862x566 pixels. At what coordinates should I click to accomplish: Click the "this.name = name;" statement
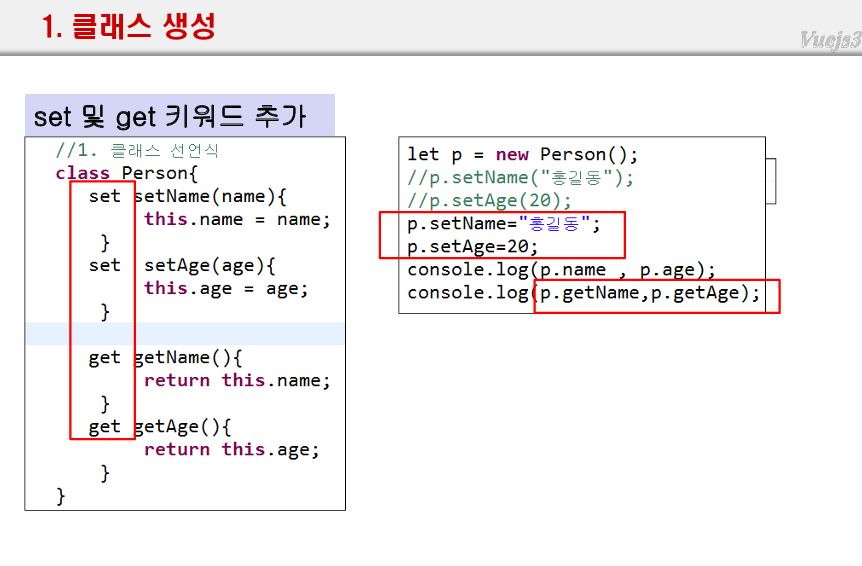point(237,219)
